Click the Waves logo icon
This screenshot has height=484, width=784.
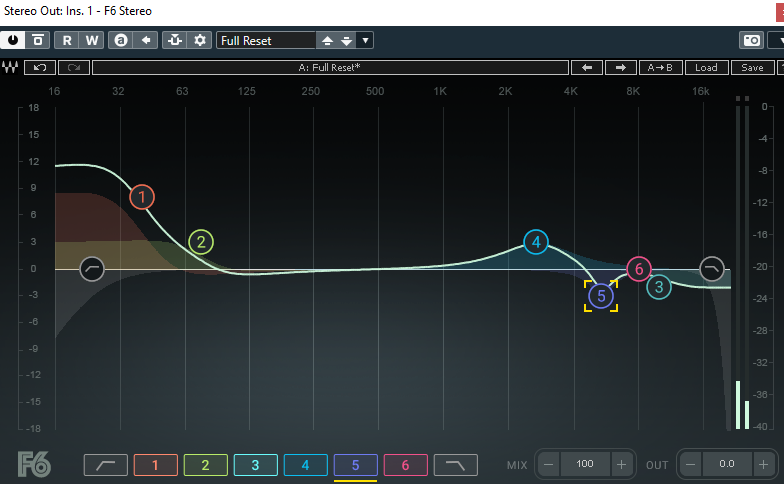pyautogui.click(x=11, y=68)
